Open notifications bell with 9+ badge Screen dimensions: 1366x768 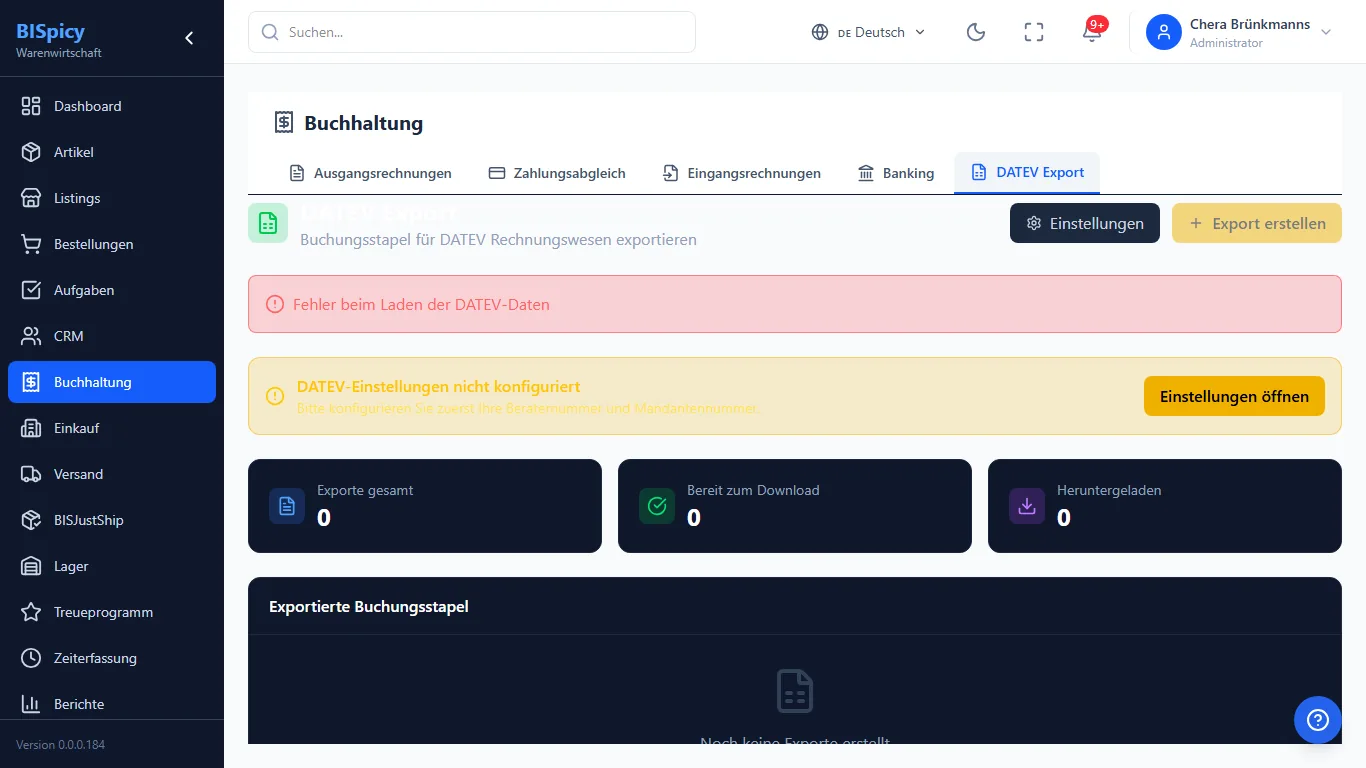pos(1092,32)
